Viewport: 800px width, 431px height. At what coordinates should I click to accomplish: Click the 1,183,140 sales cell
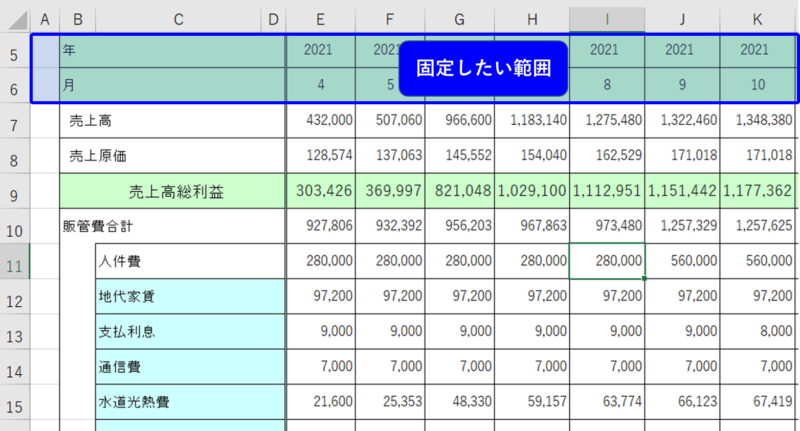point(532,121)
